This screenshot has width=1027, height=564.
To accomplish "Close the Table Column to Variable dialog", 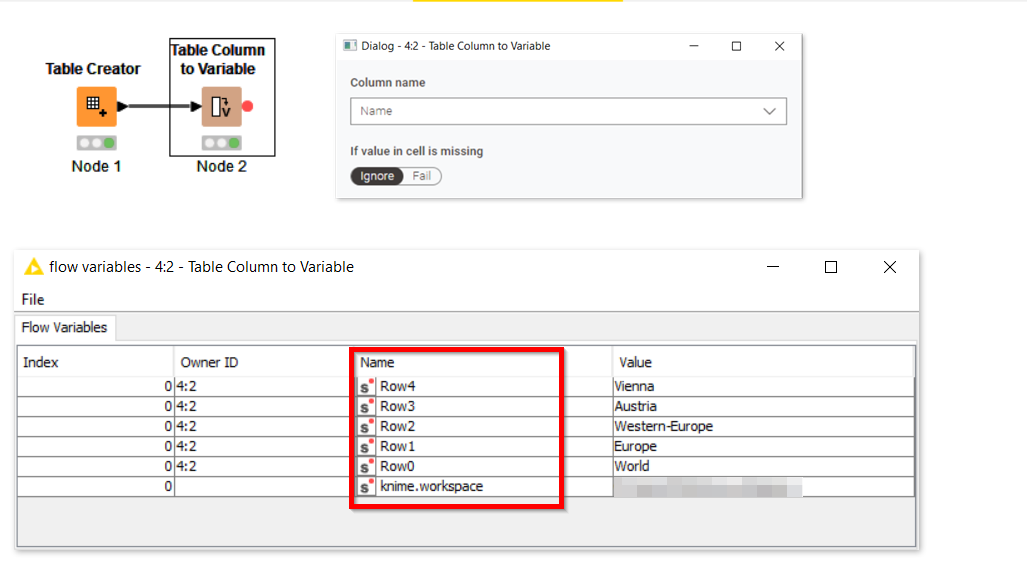I will (779, 46).
